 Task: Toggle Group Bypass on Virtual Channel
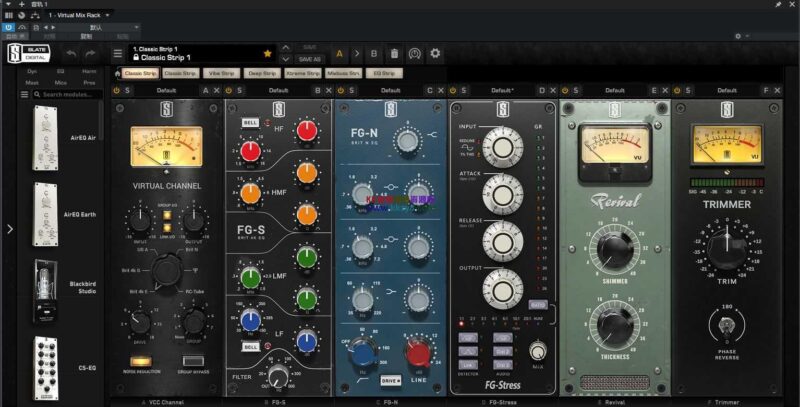coord(193,361)
